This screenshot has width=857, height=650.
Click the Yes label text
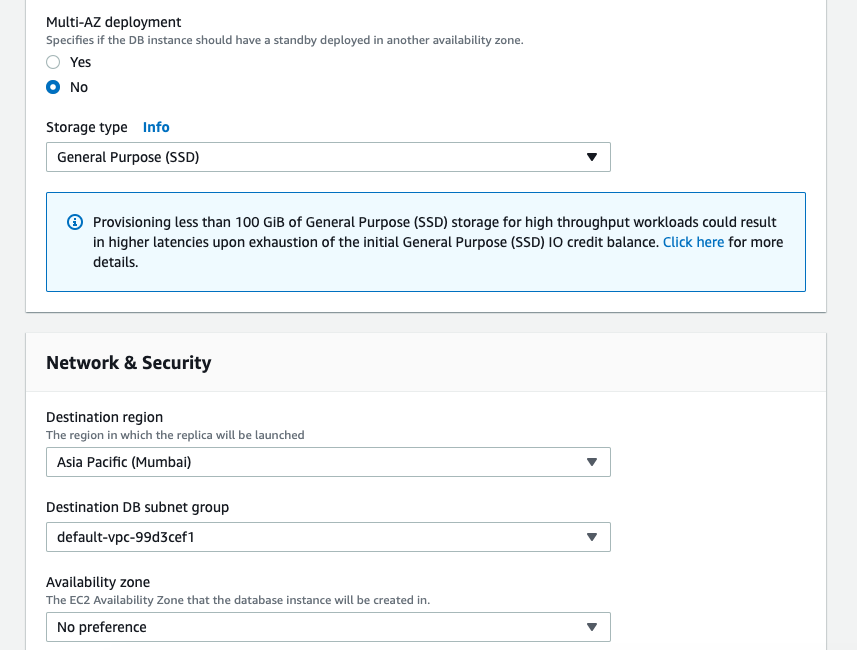80,62
